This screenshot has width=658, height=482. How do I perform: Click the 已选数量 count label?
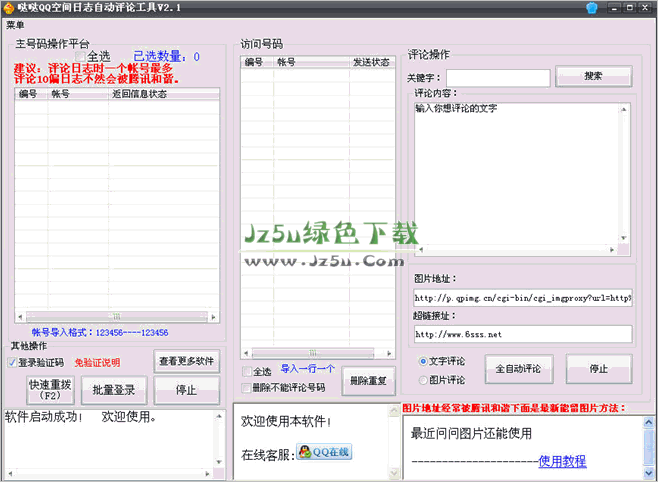click(x=167, y=56)
